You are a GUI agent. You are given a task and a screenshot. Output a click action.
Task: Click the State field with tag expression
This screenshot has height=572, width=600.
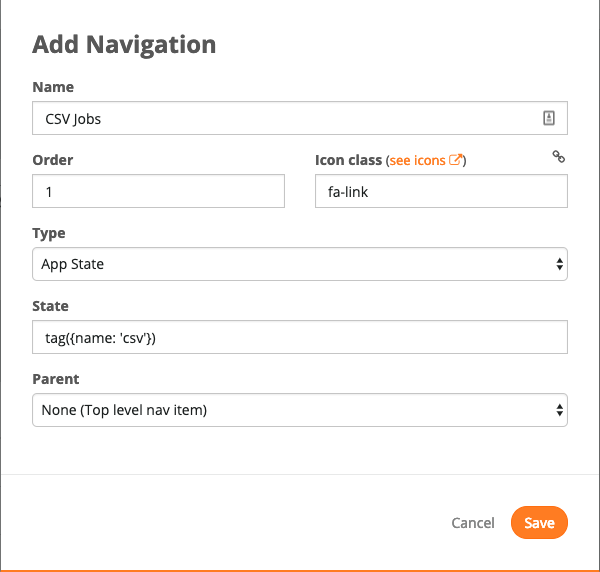pyautogui.click(x=300, y=337)
